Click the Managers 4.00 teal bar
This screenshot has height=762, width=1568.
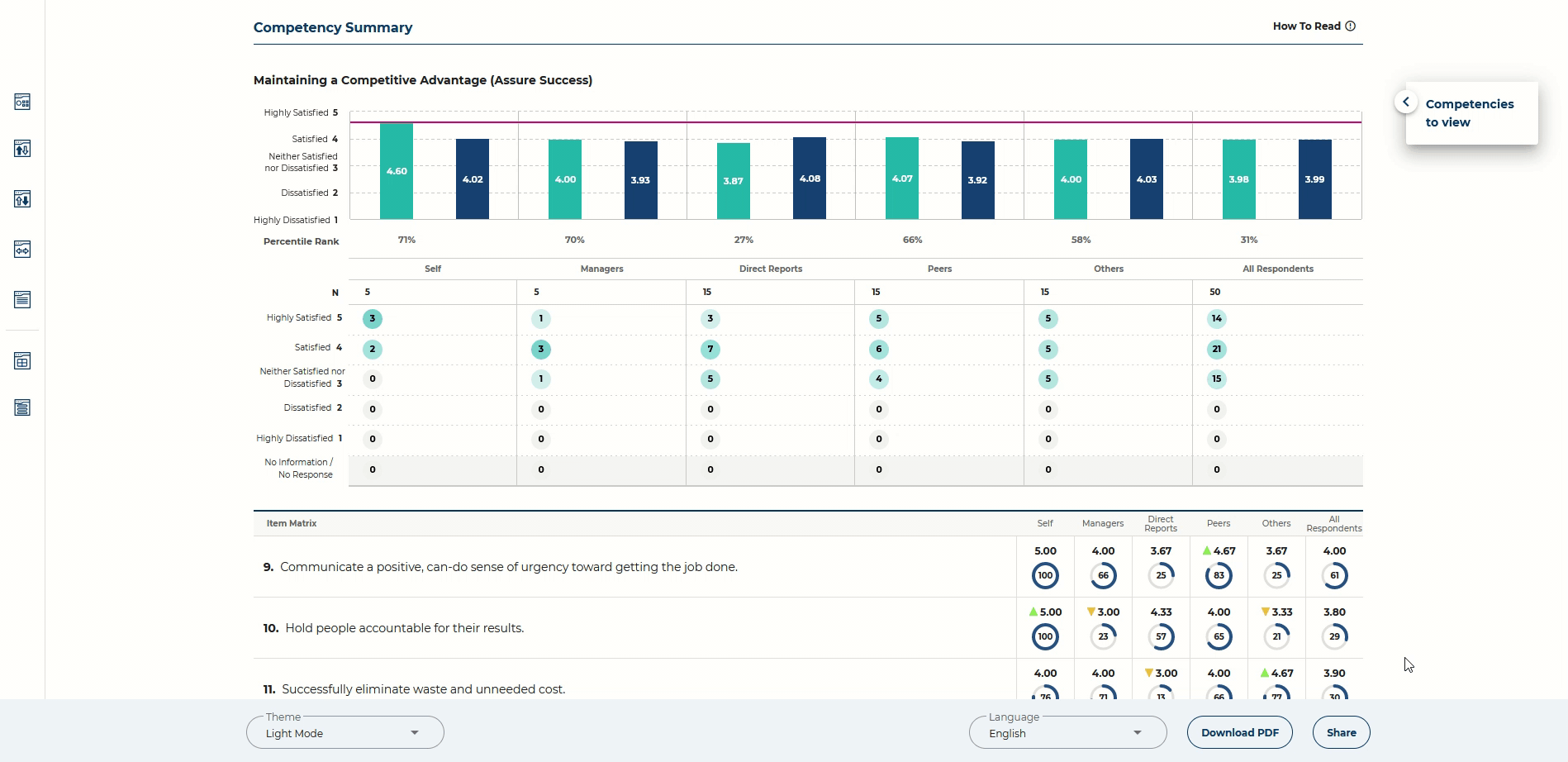pyautogui.click(x=565, y=179)
